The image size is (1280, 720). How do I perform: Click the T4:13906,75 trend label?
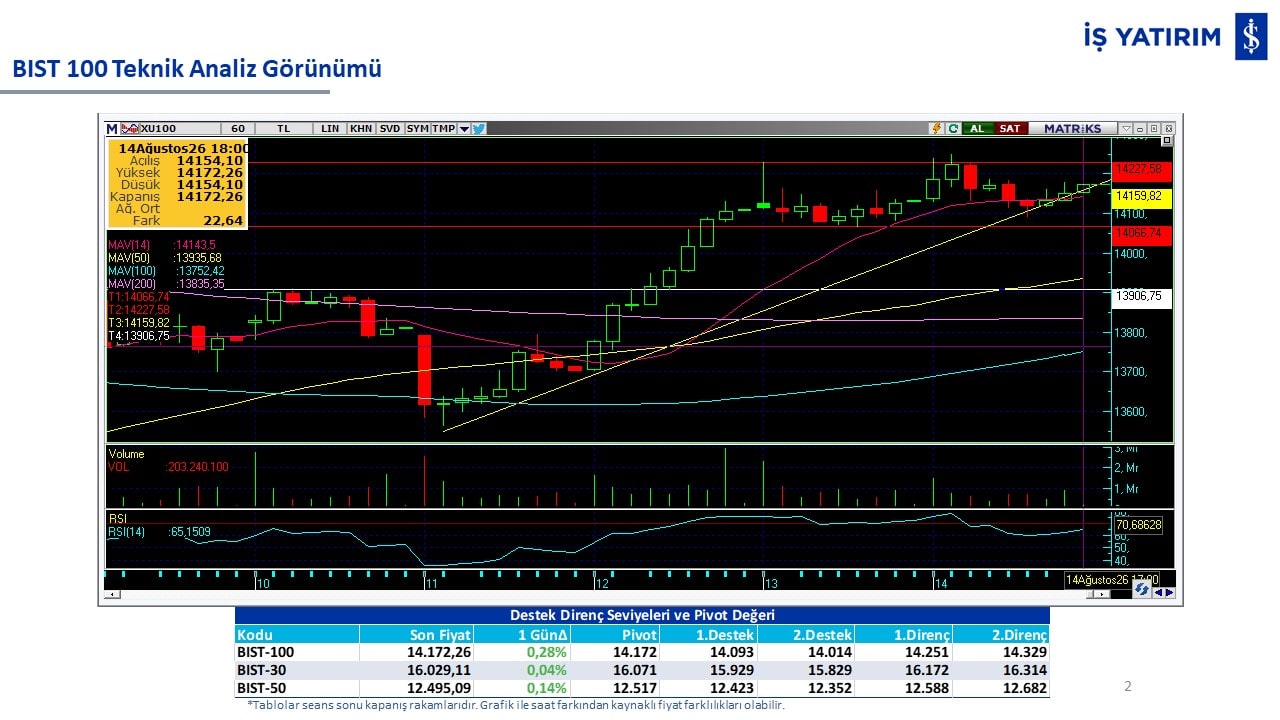tap(139, 336)
